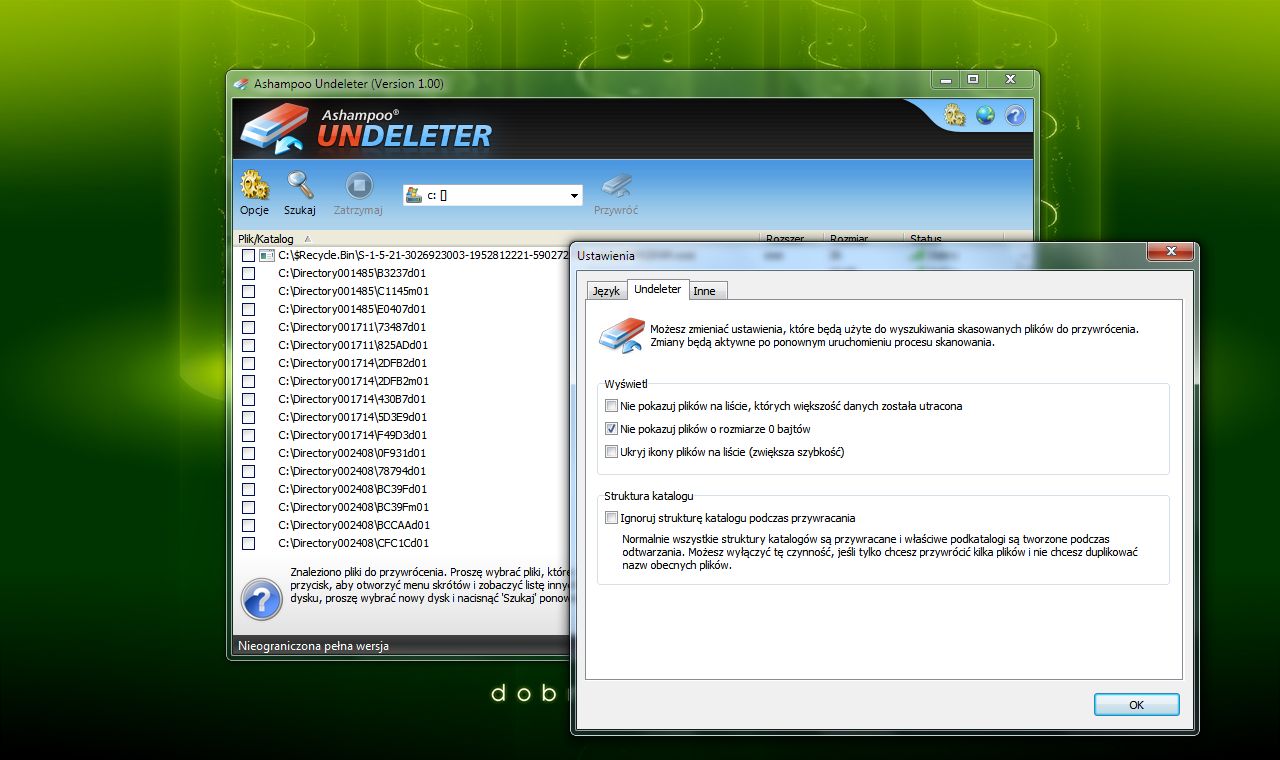Sort by Status column header

point(953,239)
